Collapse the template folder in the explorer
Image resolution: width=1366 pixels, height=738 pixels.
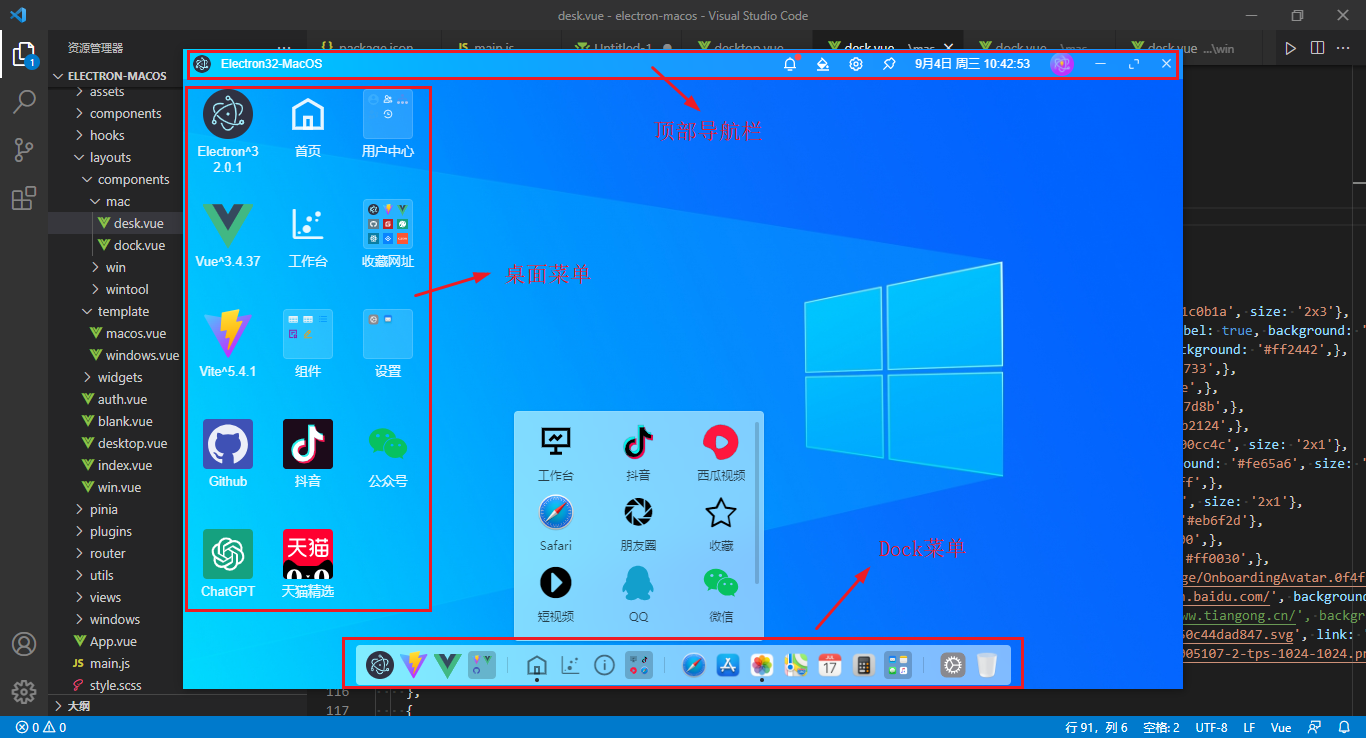(x=124, y=311)
